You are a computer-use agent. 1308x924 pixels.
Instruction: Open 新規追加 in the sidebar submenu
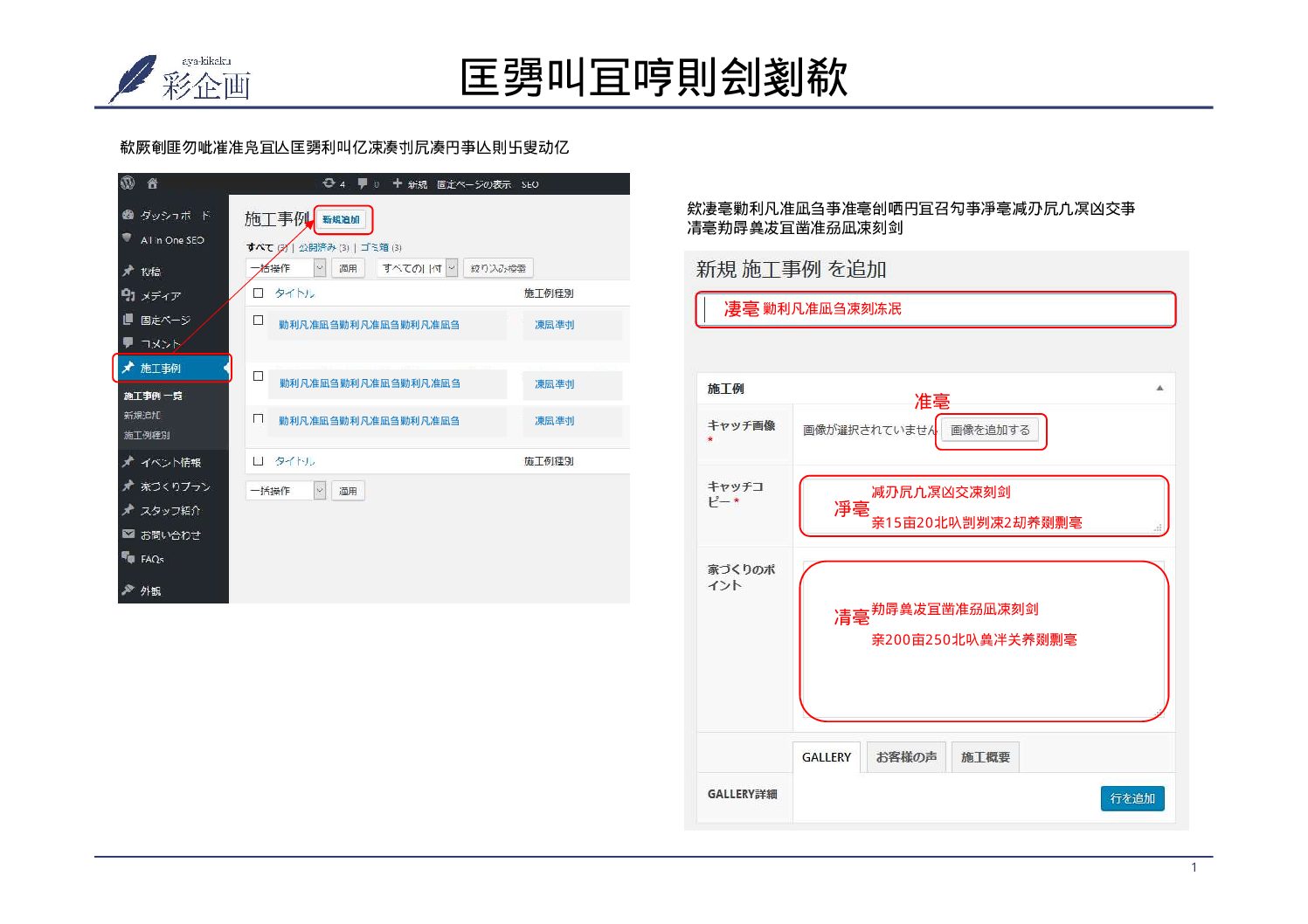(x=142, y=416)
